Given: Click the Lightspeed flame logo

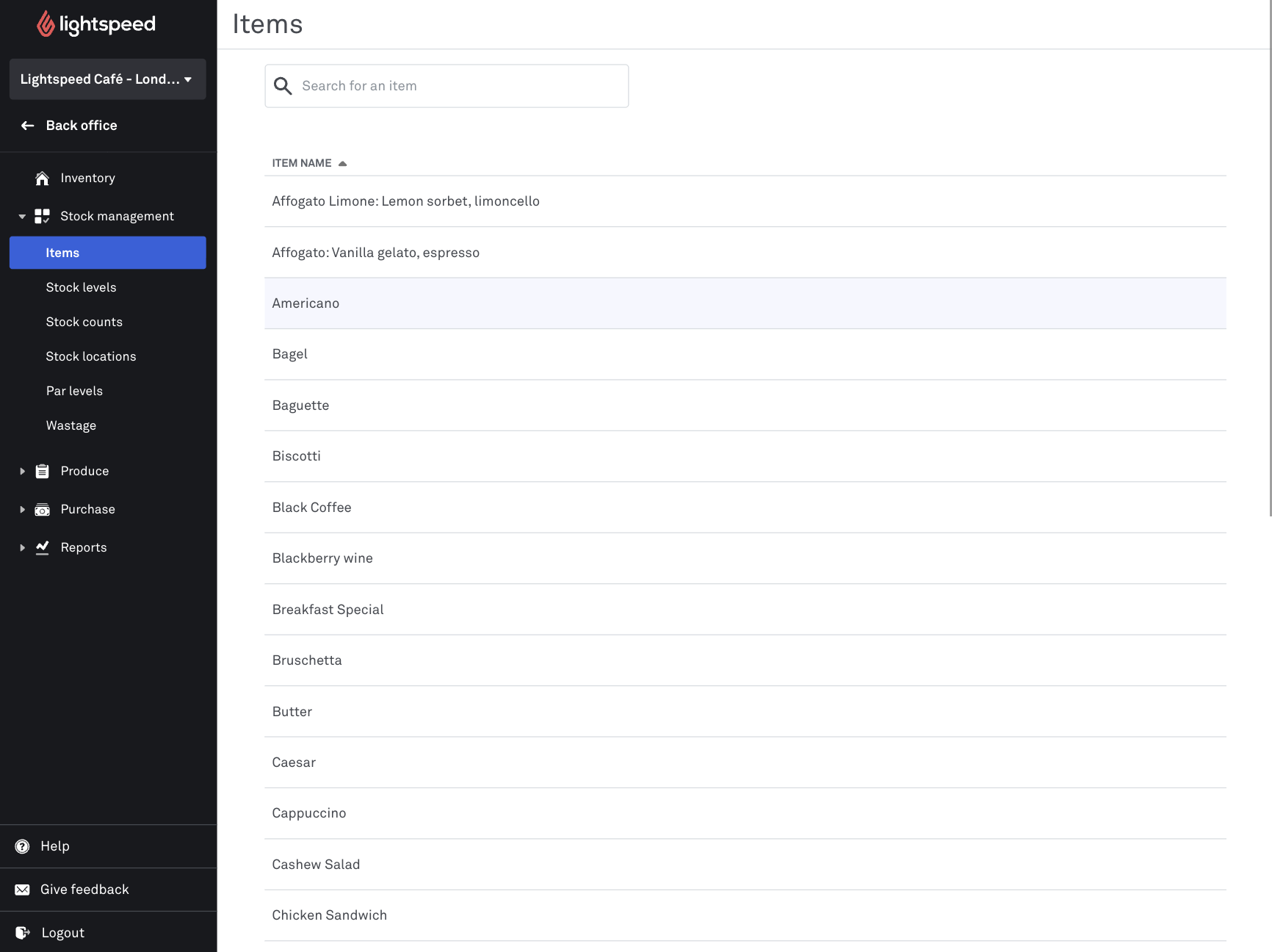Looking at the screenshot, I should 46,24.
